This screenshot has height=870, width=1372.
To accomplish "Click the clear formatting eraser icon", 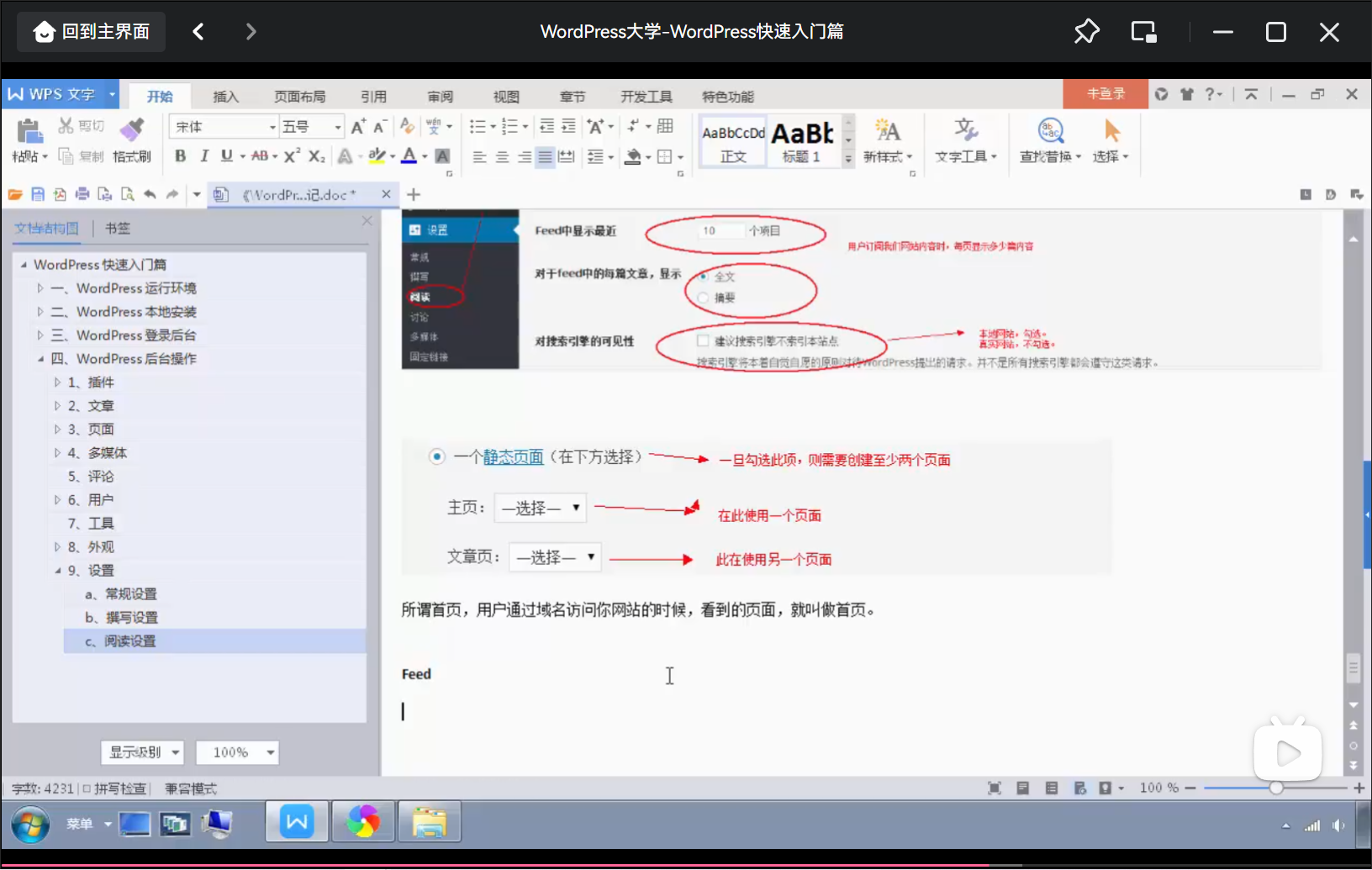I will [408, 126].
